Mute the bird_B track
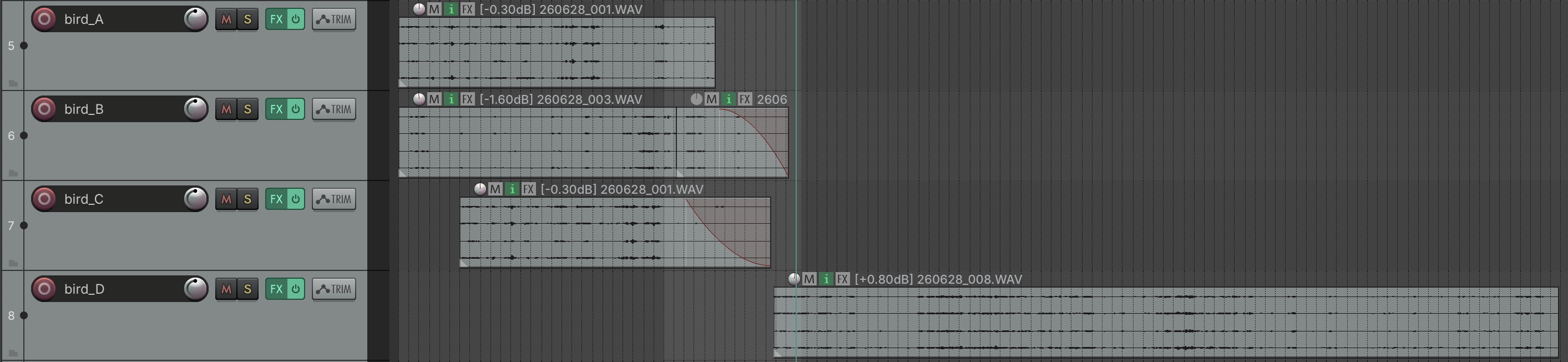The width and height of the screenshot is (1568, 362). pos(226,109)
